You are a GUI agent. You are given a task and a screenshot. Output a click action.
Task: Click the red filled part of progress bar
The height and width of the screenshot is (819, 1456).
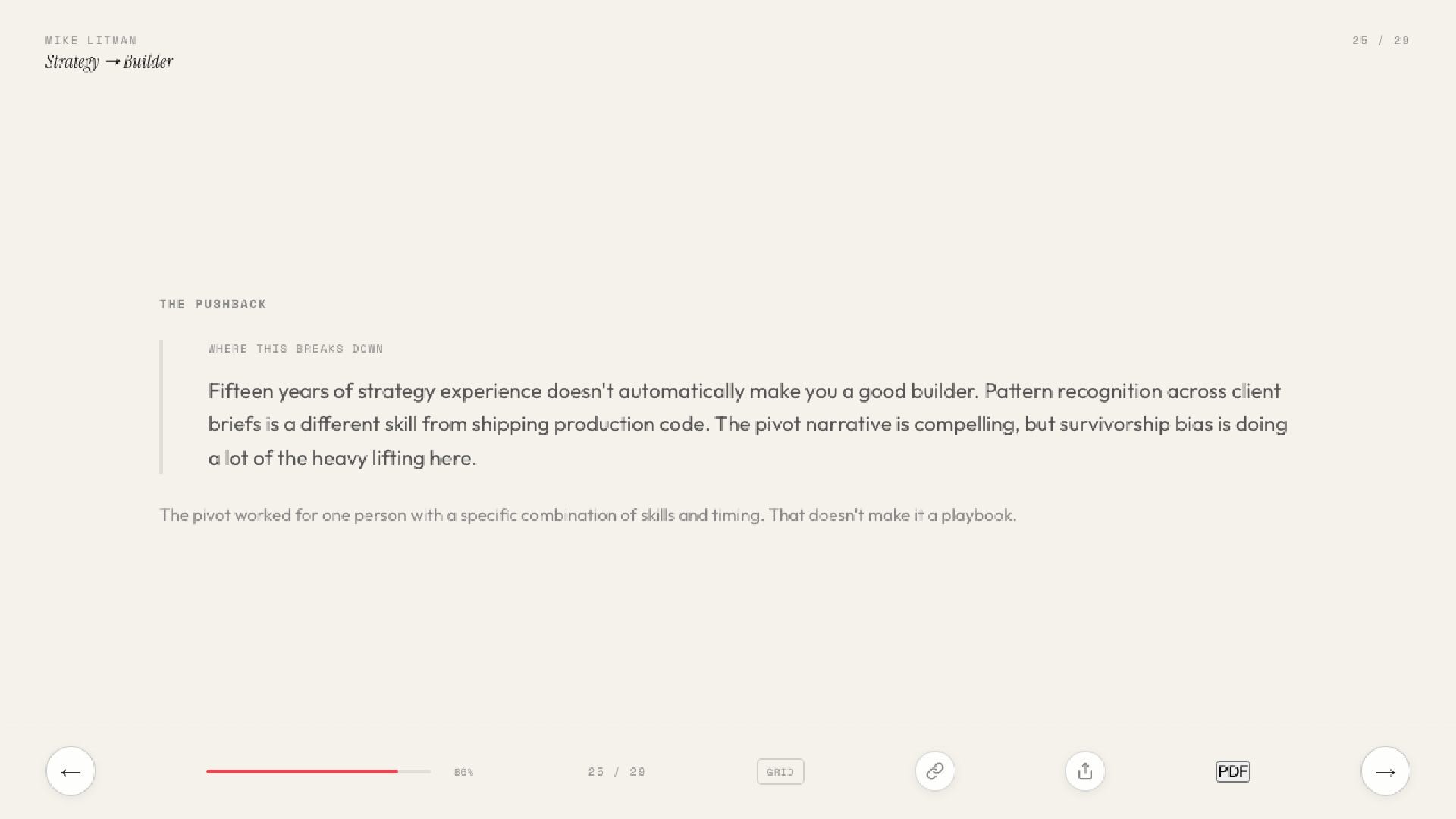coord(302,771)
